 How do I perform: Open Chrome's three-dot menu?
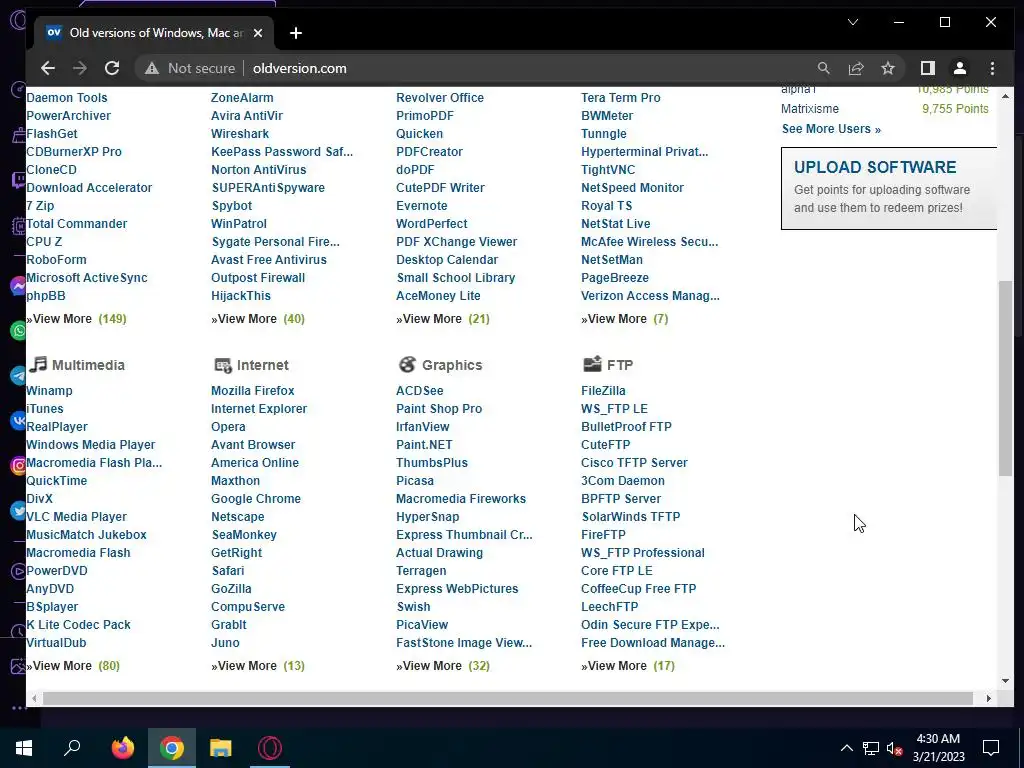[992, 68]
